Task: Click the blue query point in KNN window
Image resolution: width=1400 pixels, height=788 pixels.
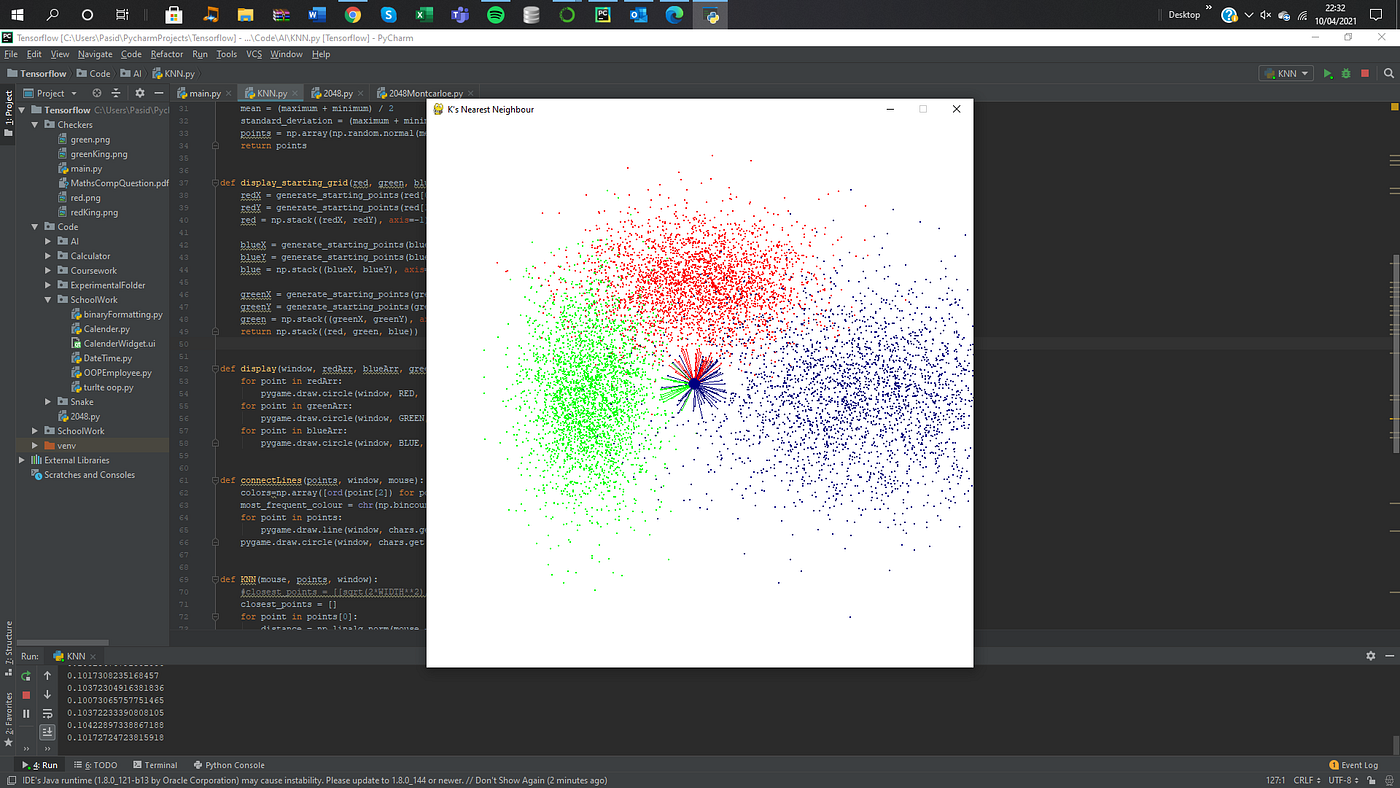Action: click(x=694, y=384)
